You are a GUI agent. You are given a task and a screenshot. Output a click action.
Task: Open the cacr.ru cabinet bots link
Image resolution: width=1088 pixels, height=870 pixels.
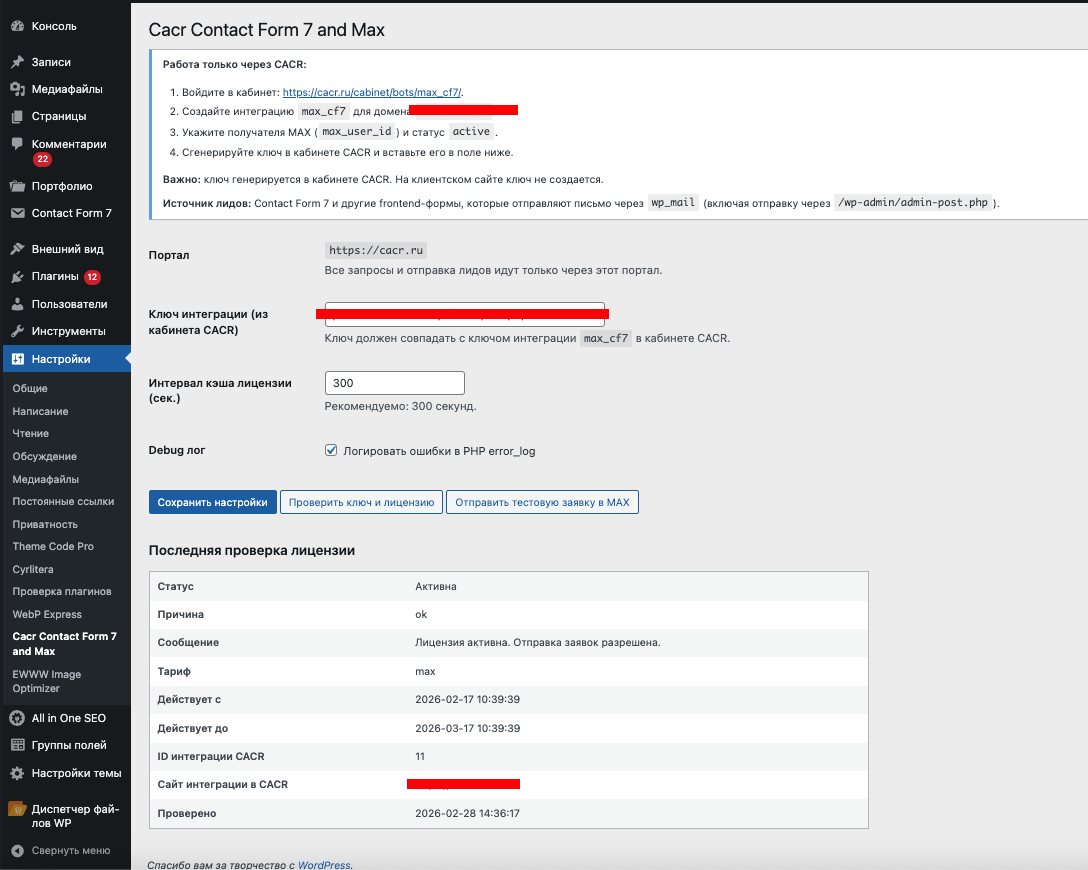371,92
